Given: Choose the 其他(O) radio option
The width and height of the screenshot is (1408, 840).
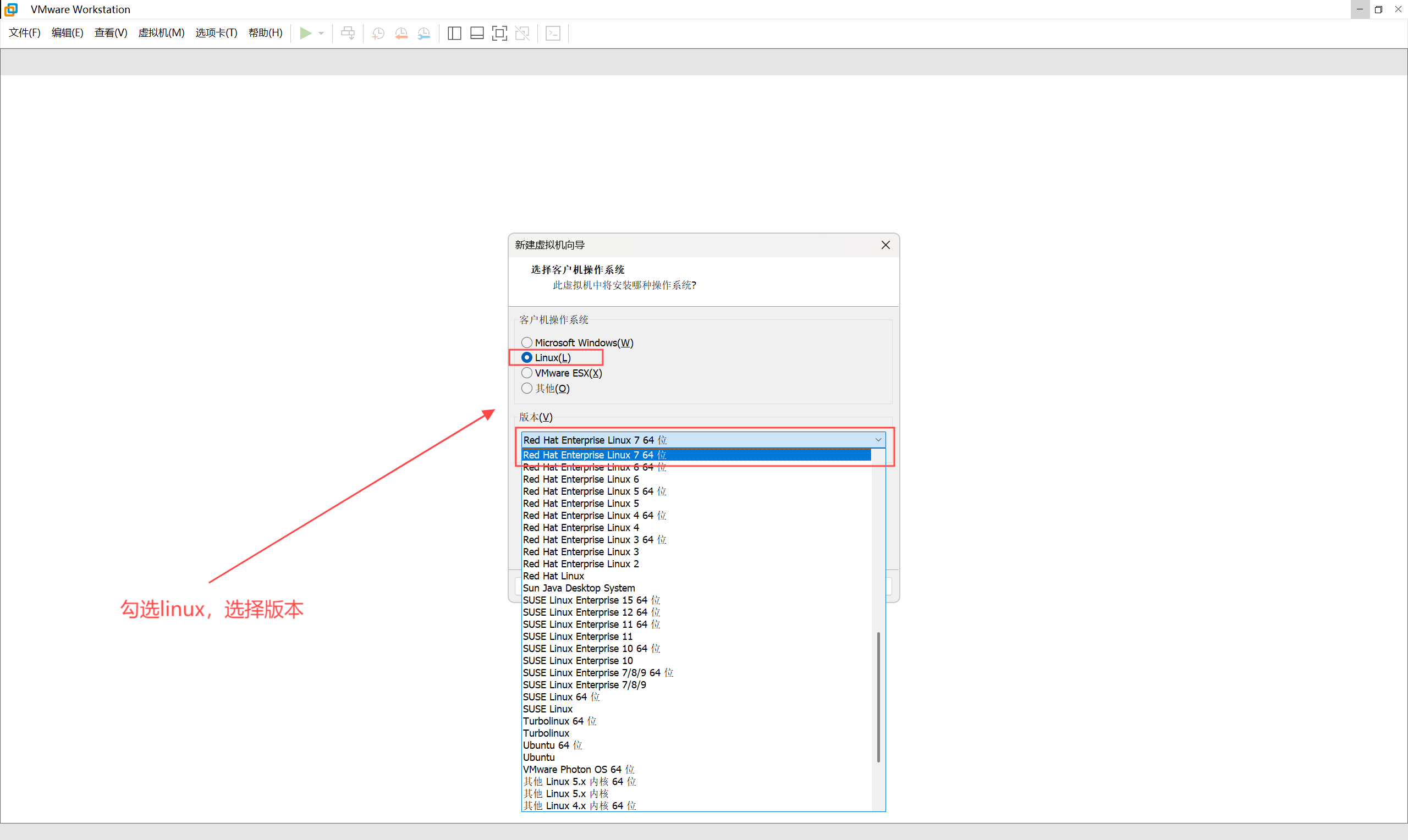Looking at the screenshot, I should point(527,388).
